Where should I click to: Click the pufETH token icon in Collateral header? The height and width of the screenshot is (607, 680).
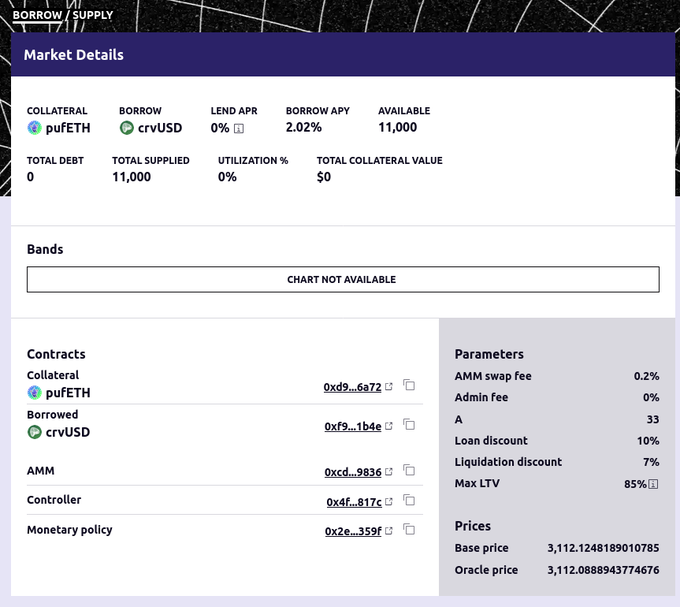[x=34, y=128]
